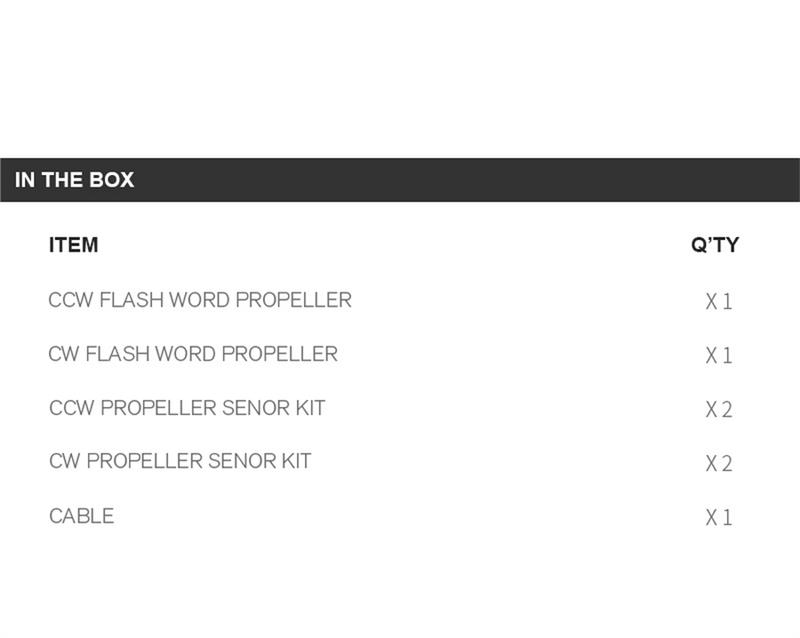Click the CW FLASH WORD PROPELLER item
Screen dimensions: 800x638
pyautogui.click(x=193, y=354)
